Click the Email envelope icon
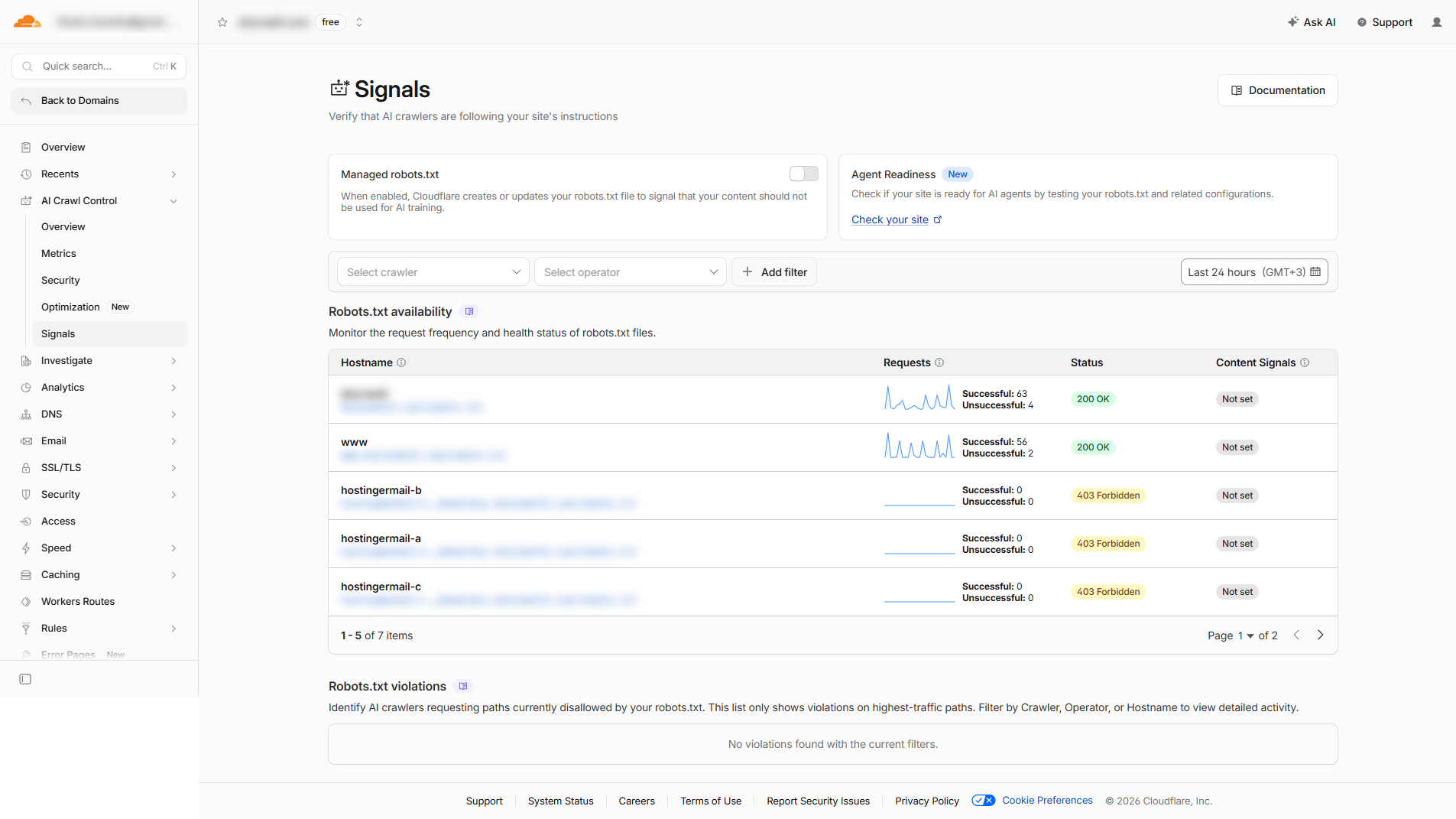This screenshot has height=819, width=1456. [26, 441]
